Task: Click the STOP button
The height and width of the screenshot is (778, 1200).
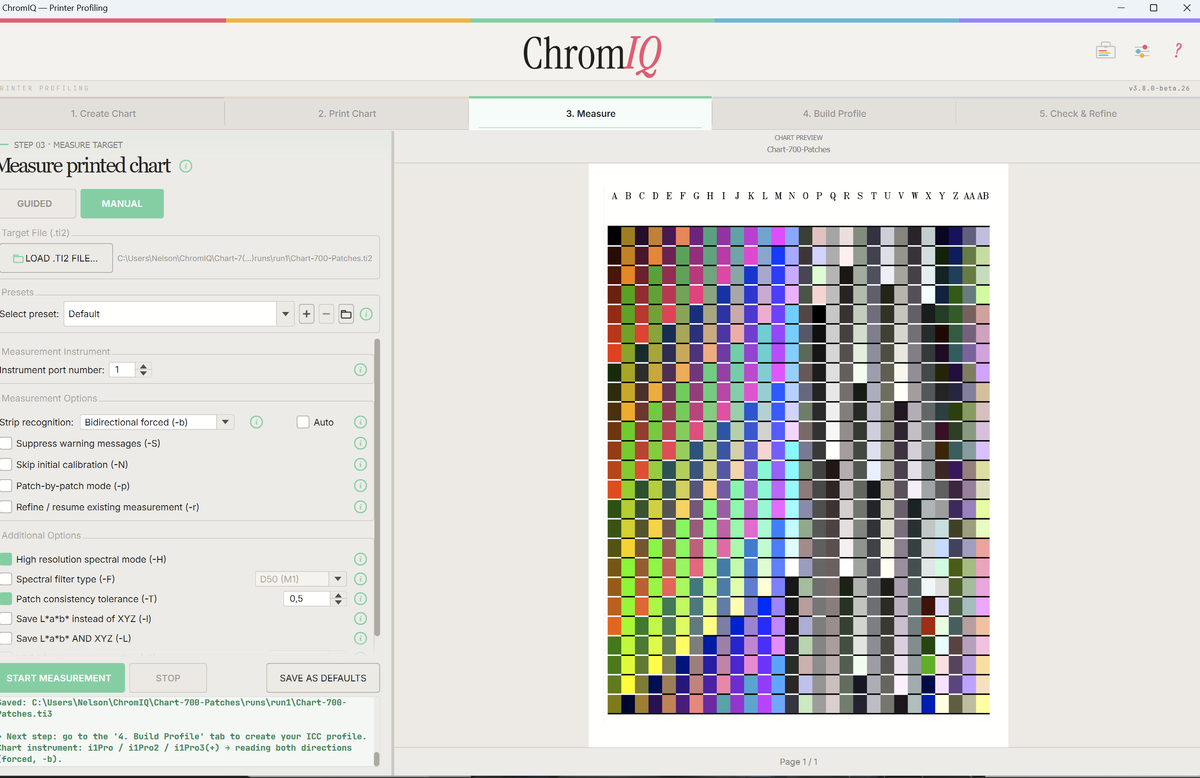Action: click(x=168, y=678)
